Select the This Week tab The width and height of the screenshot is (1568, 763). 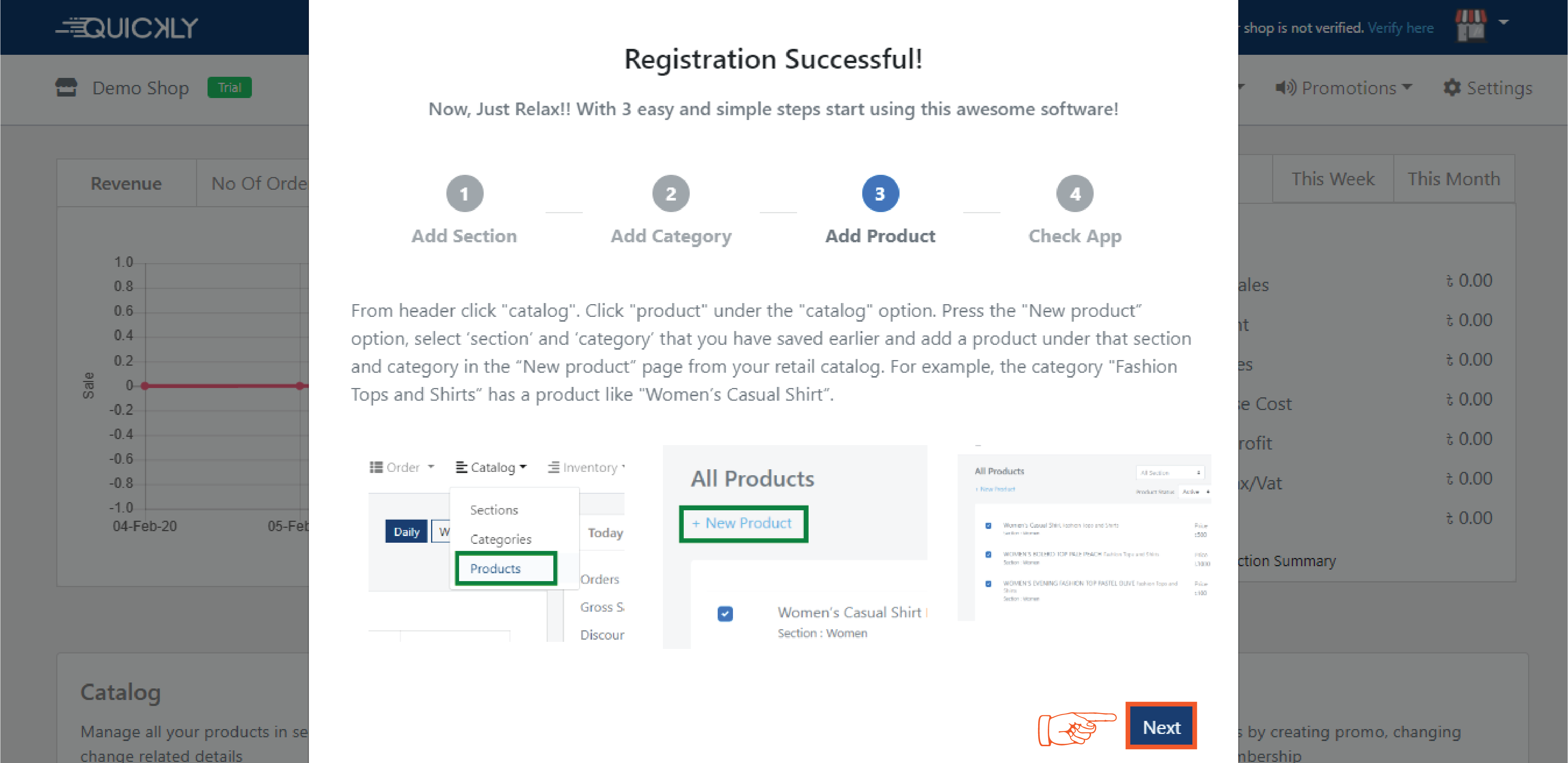coord(1333,179)
